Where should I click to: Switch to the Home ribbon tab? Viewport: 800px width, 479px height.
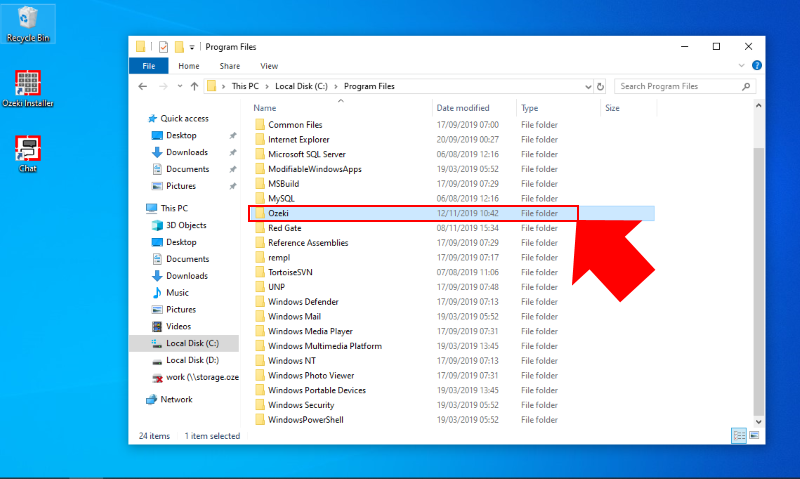pos(189,66)
